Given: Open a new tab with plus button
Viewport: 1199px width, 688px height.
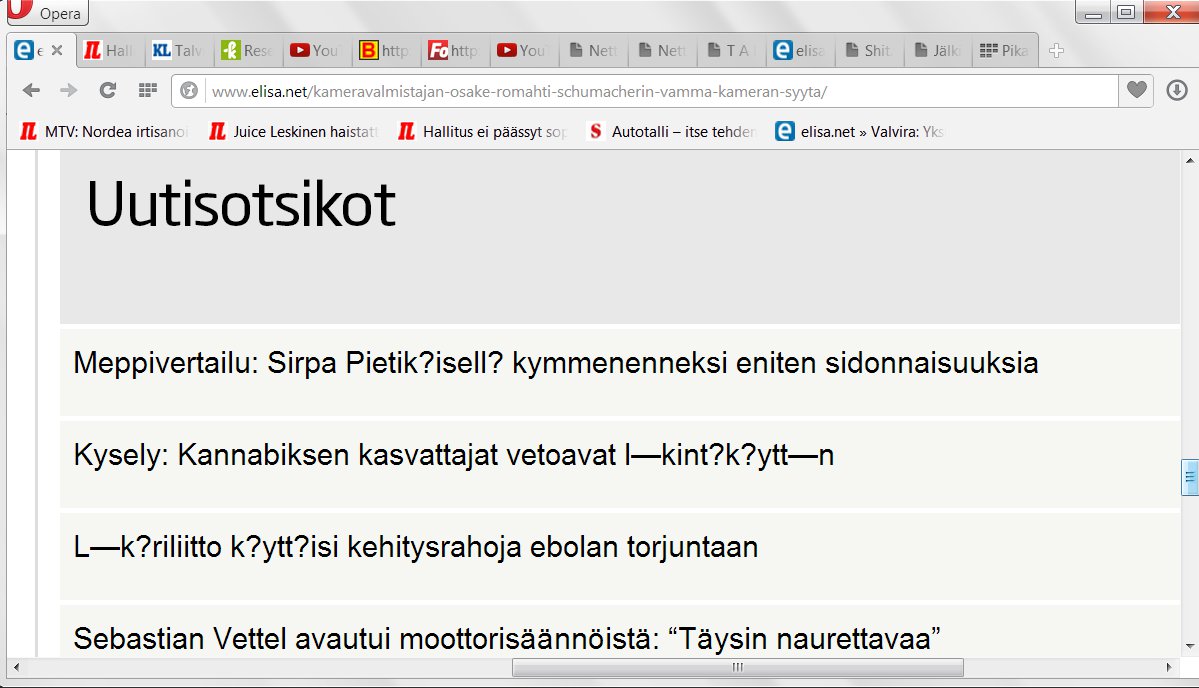Looking at the screenshot, I should (x=1057, y=51).
